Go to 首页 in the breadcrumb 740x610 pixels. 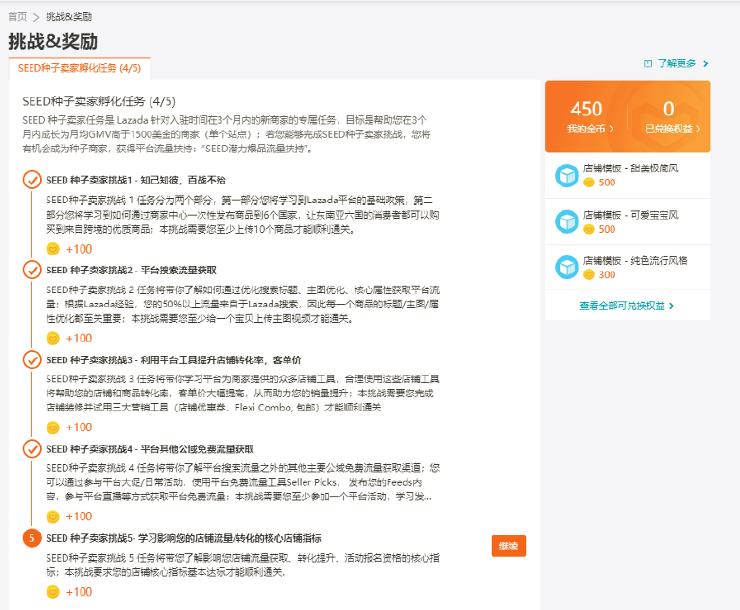18,17
